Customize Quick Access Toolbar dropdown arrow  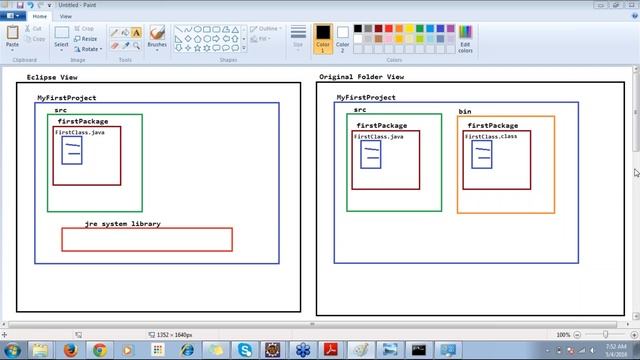(x=50, y=5)
